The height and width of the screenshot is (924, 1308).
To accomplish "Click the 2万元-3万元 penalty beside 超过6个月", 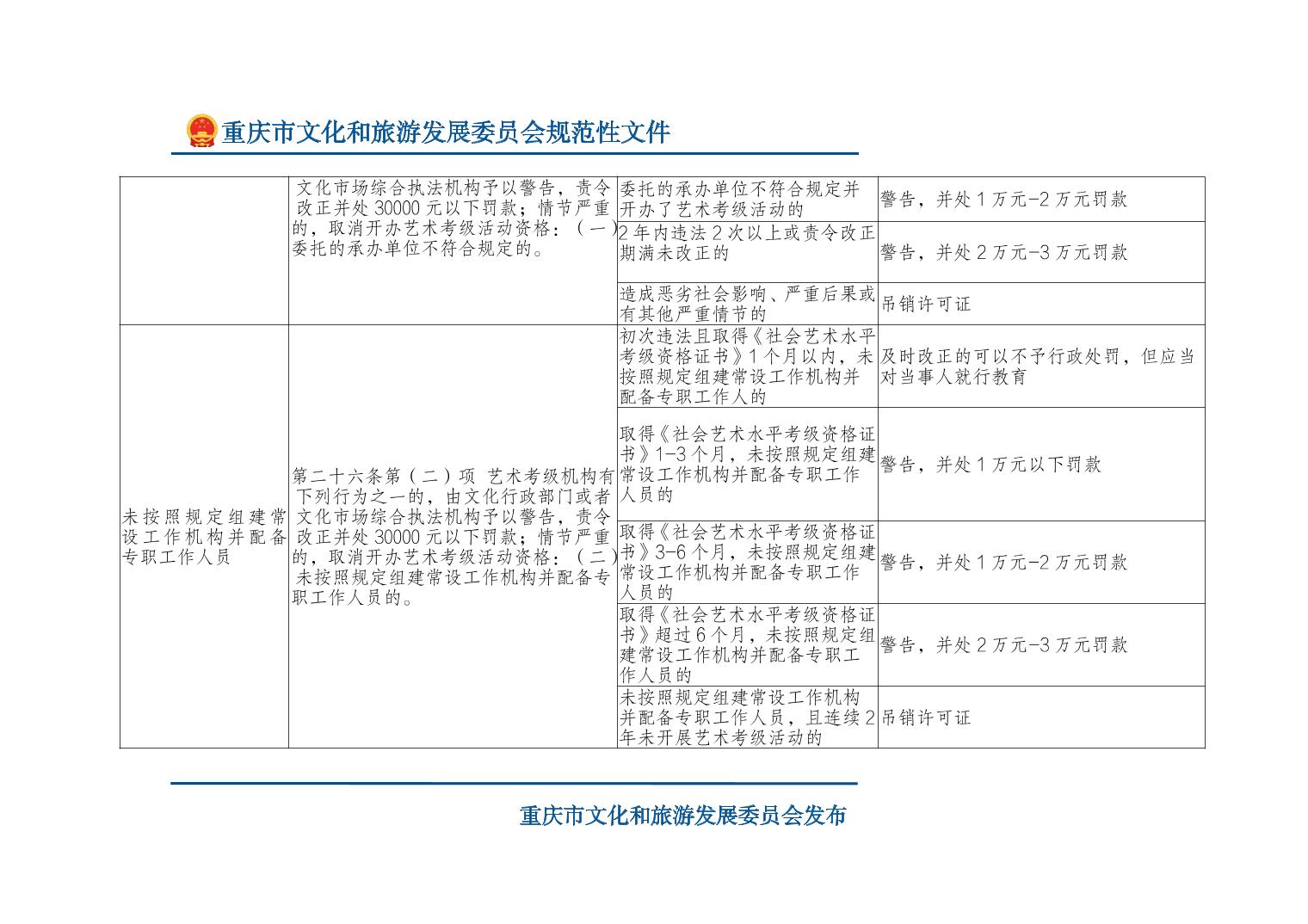I will [x=1003, y=645].
